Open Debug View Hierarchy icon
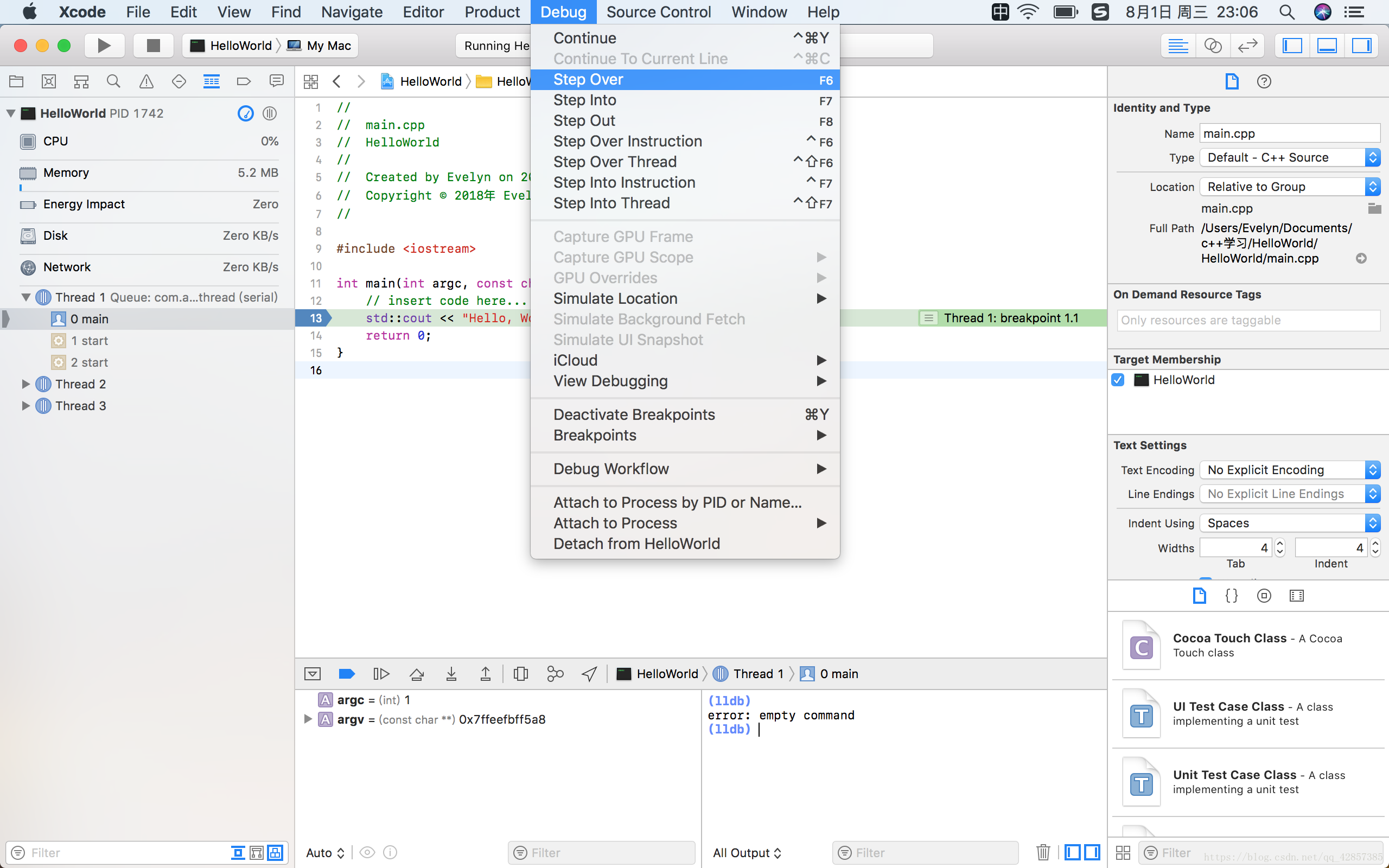 click(x=520, y=673)
